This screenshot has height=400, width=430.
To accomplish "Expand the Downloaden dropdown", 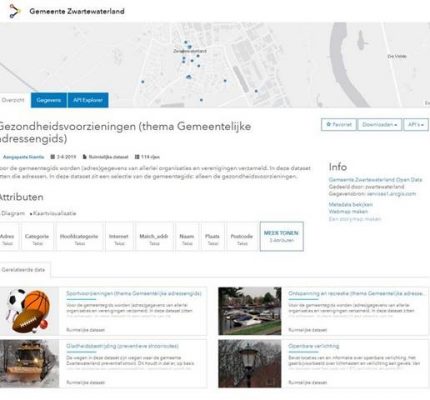I will pos(379,125).
